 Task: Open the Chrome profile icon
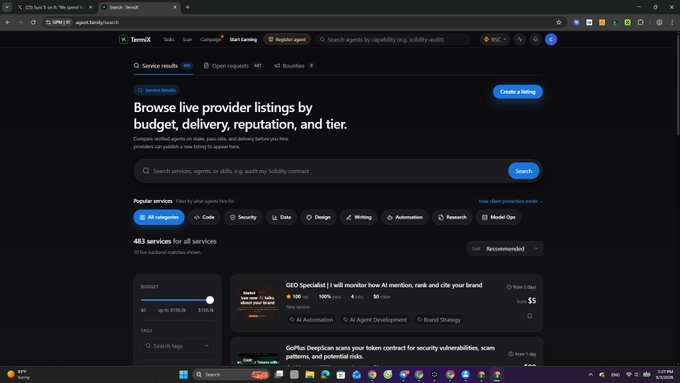[x=659, y=22]
